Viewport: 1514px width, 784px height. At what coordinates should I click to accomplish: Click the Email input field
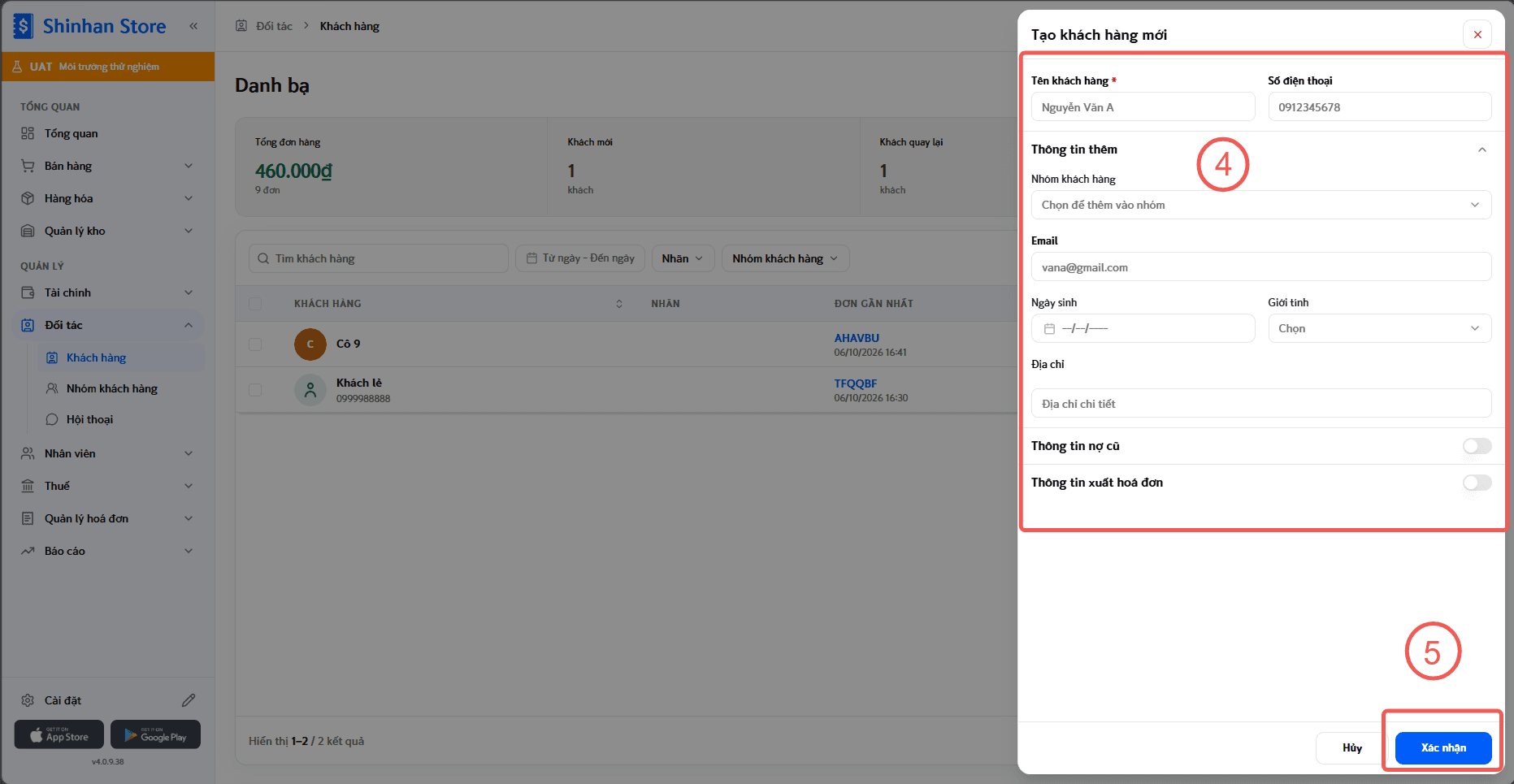coord(1261,266)
